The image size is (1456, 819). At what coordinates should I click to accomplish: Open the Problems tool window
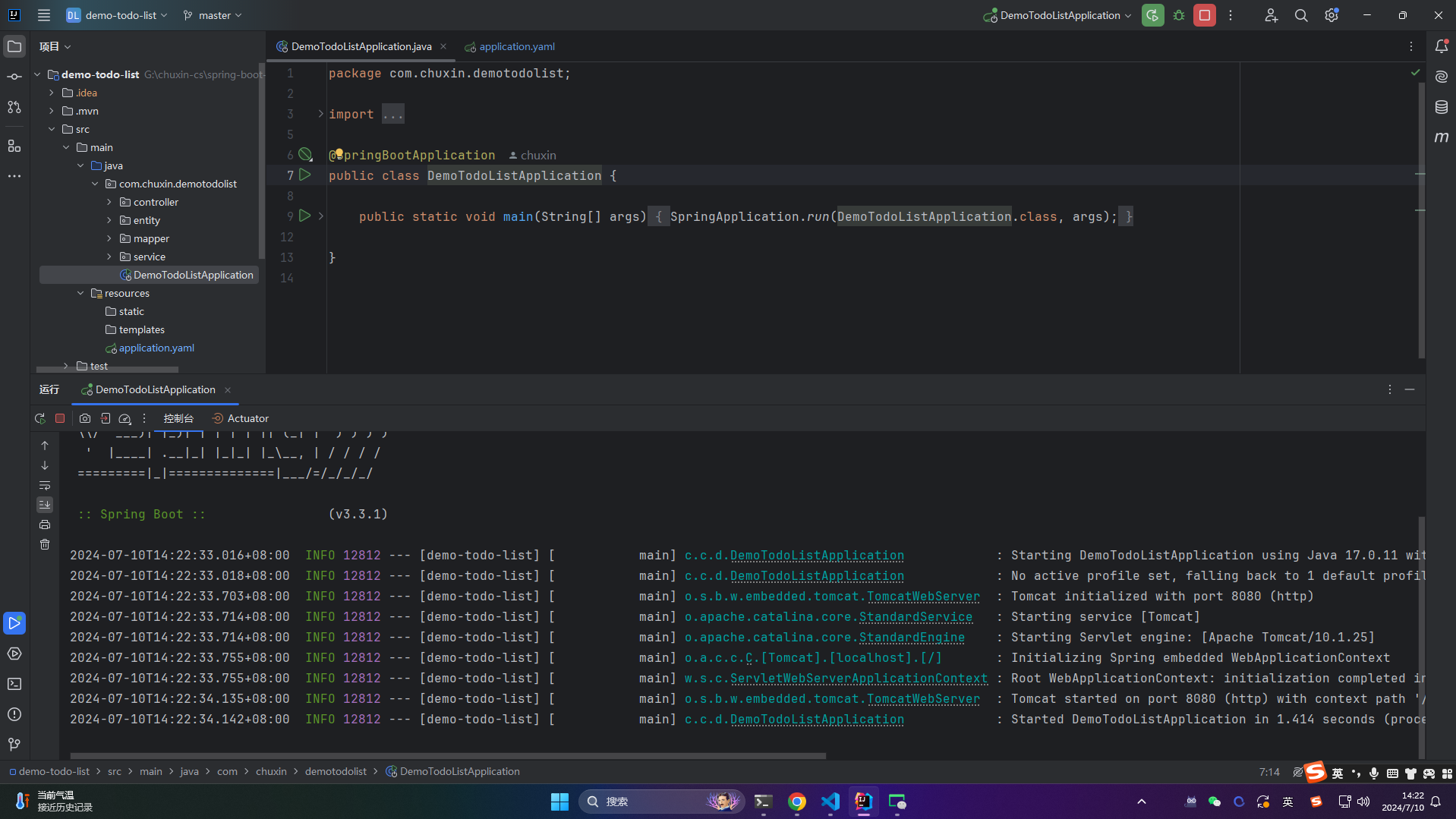coord(14,714)
